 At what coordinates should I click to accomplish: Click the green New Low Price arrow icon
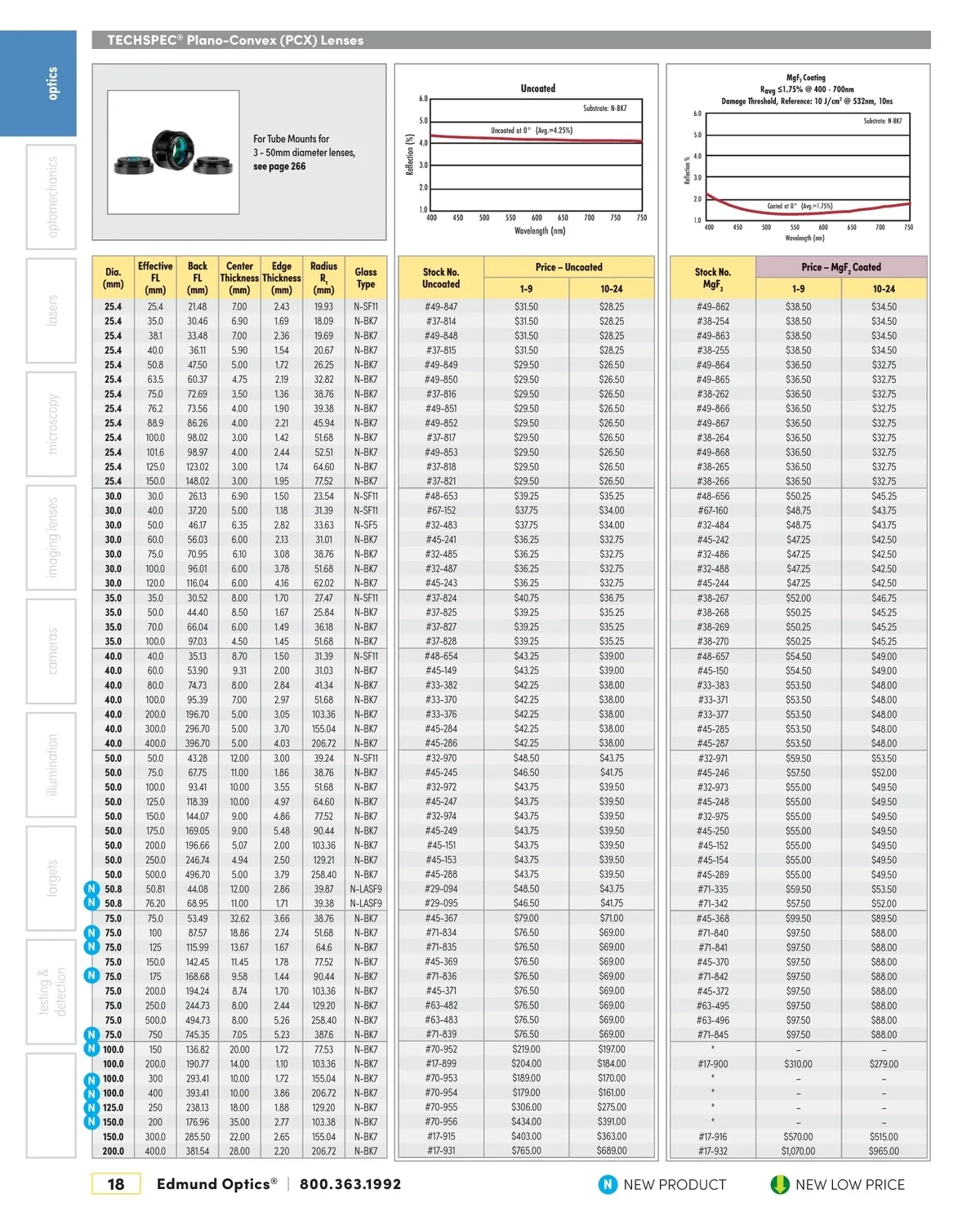tap(779, 1184)
